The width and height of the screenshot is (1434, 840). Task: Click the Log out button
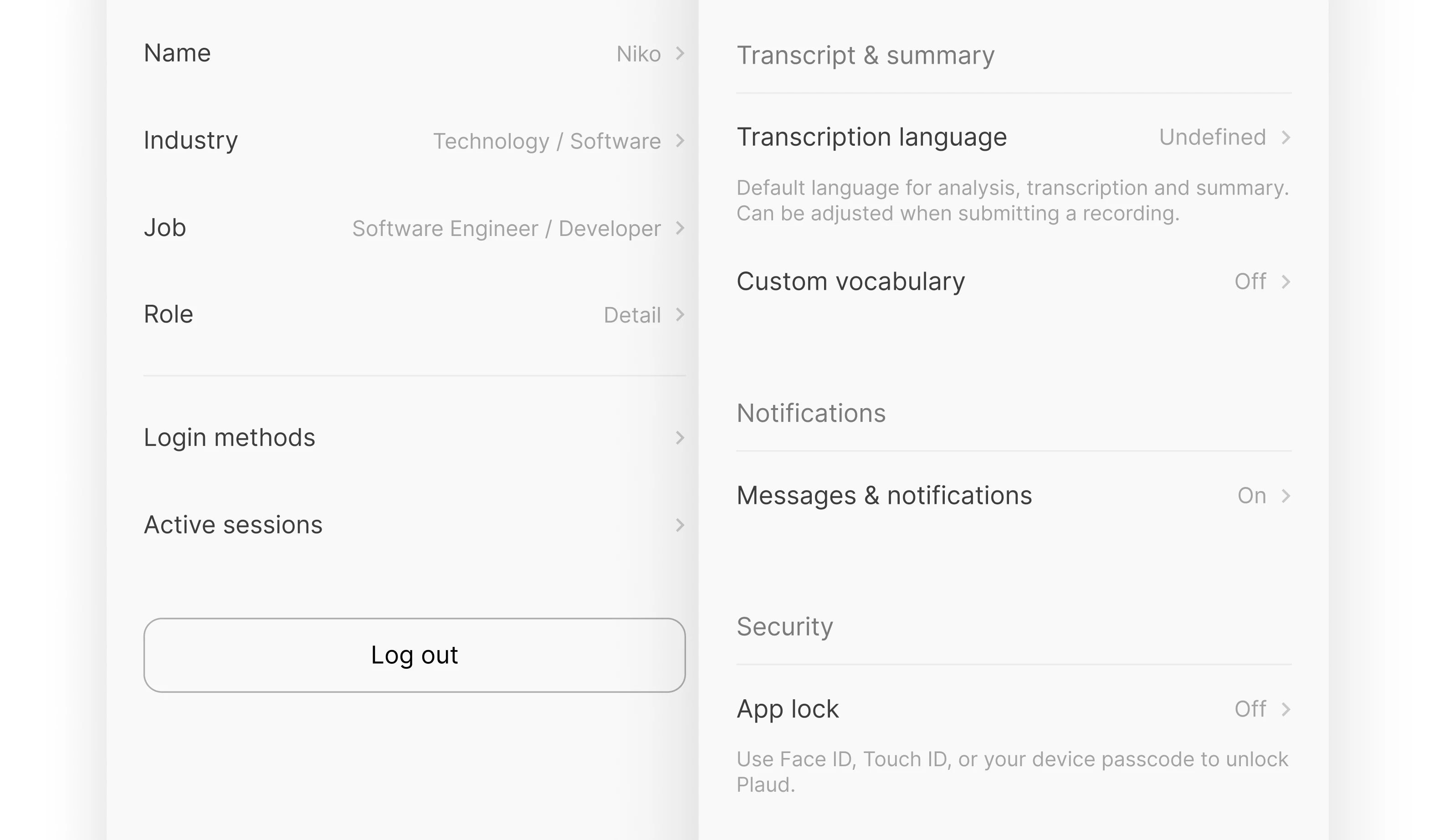click(414, 655)
